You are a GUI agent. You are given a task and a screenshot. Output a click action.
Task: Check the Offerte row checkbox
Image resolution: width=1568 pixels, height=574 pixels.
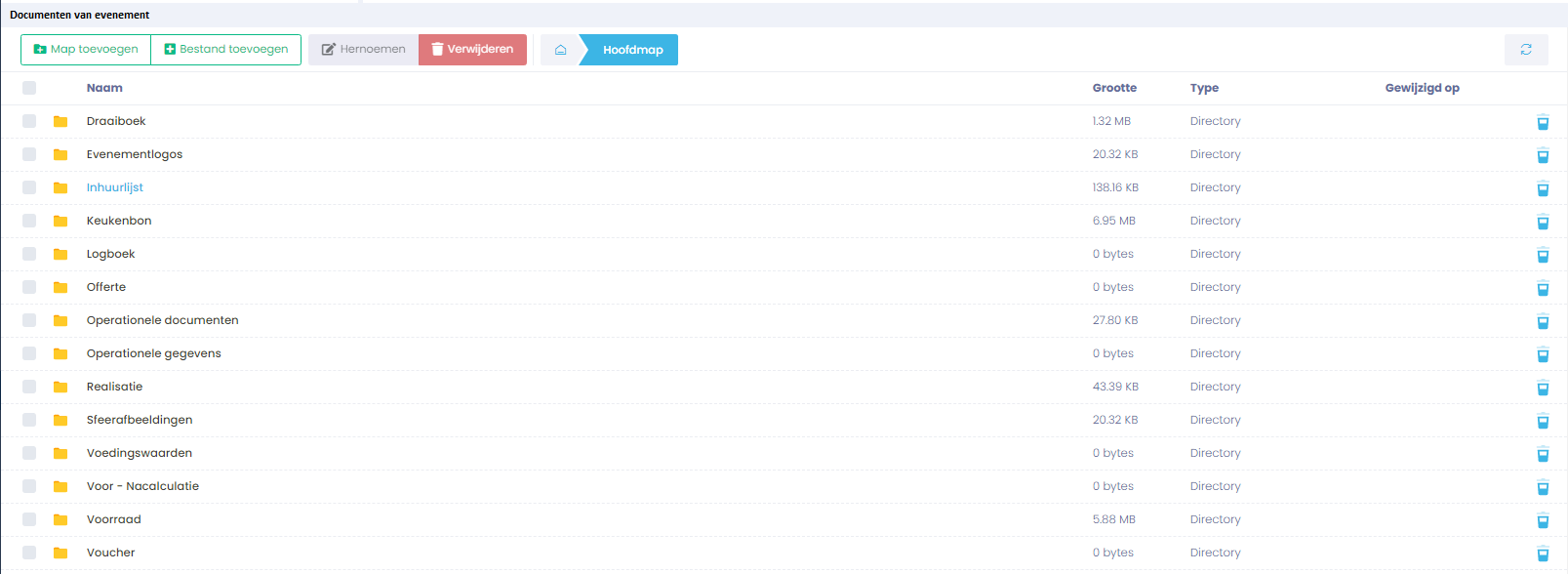point(29,287)
